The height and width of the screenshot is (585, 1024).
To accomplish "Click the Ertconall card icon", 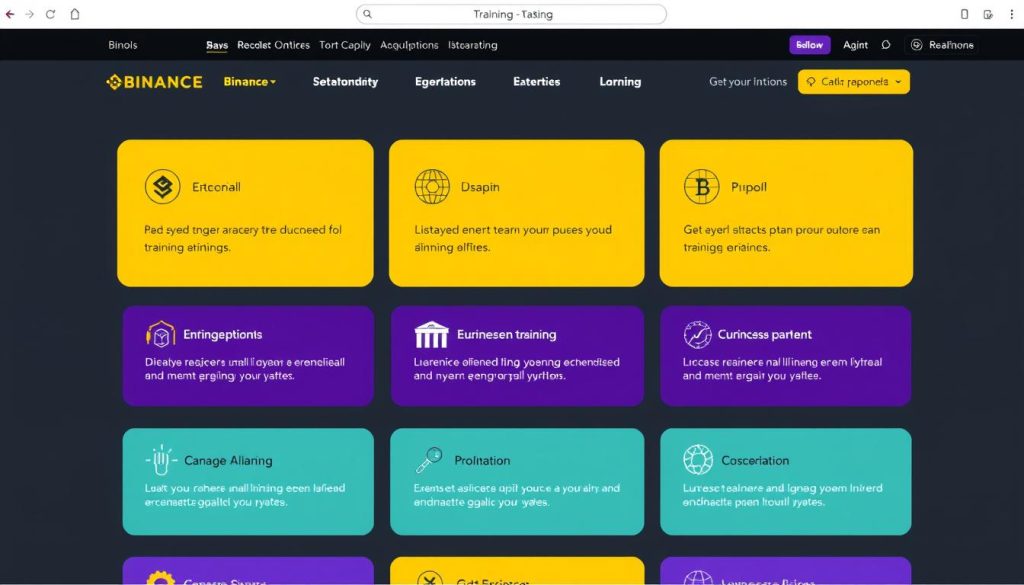I will pyautogui.click(x=163, y=187).
